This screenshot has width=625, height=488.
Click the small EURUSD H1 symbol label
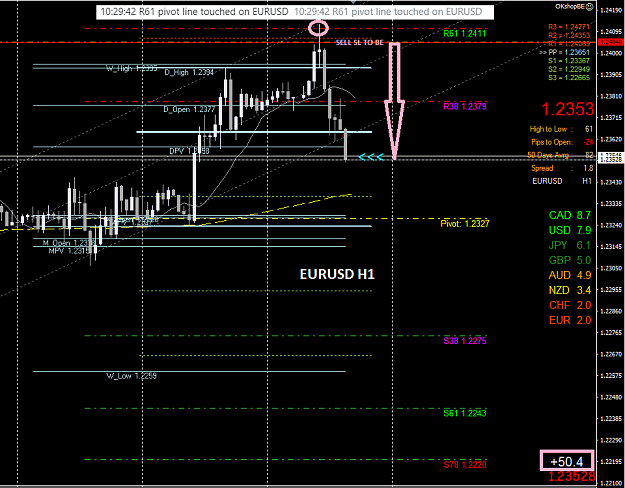pos(562,181)
